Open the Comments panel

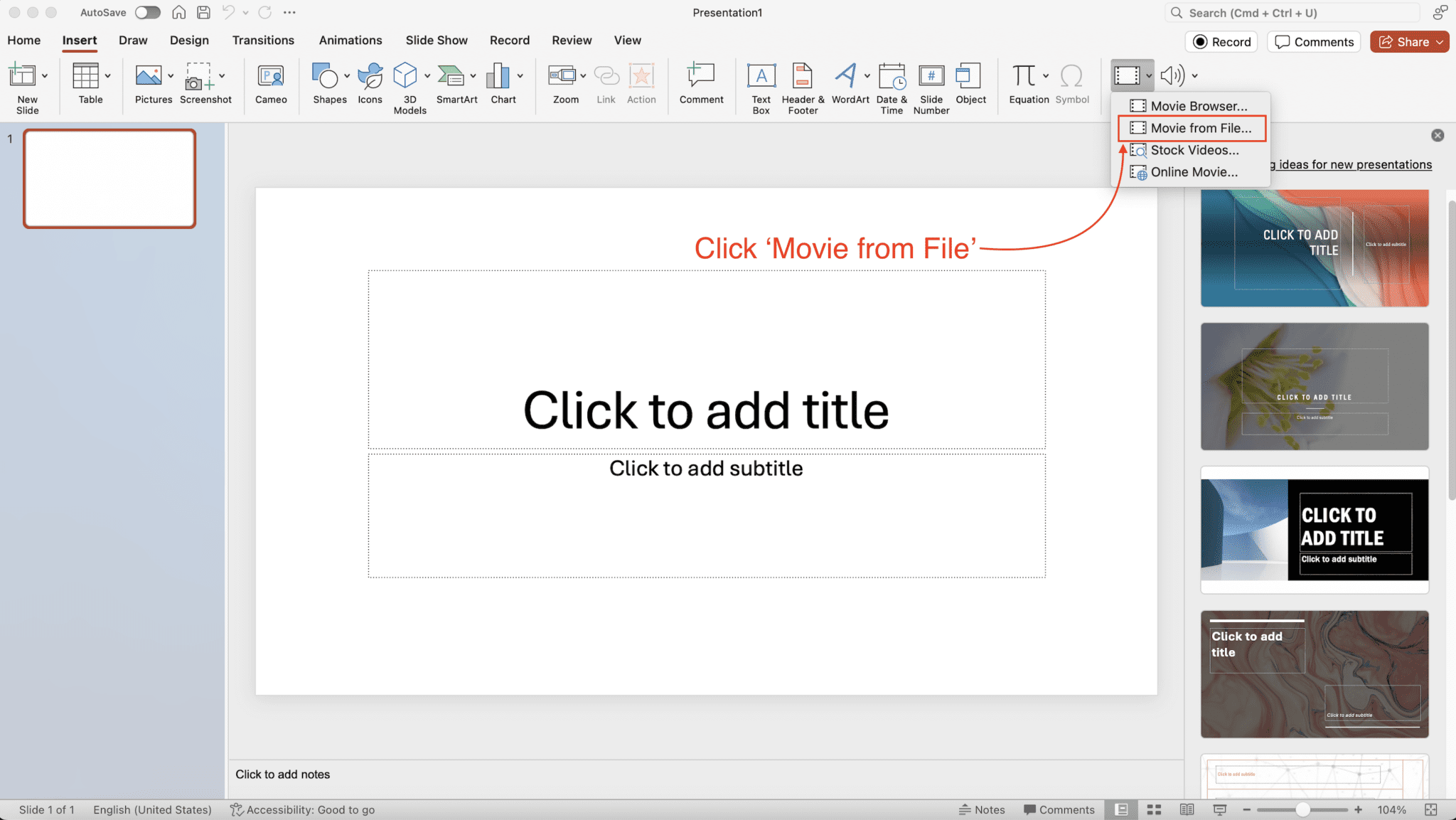(x=1312, y=41)
